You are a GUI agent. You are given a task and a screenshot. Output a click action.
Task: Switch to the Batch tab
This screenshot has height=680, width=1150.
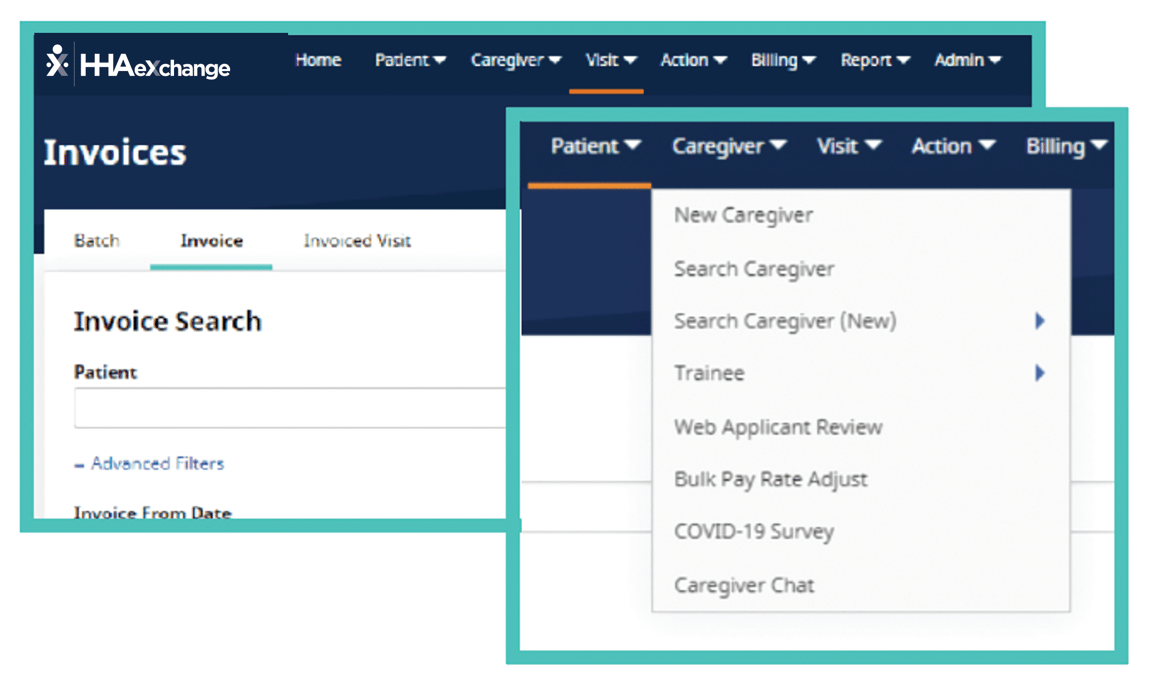click(96, 240)
